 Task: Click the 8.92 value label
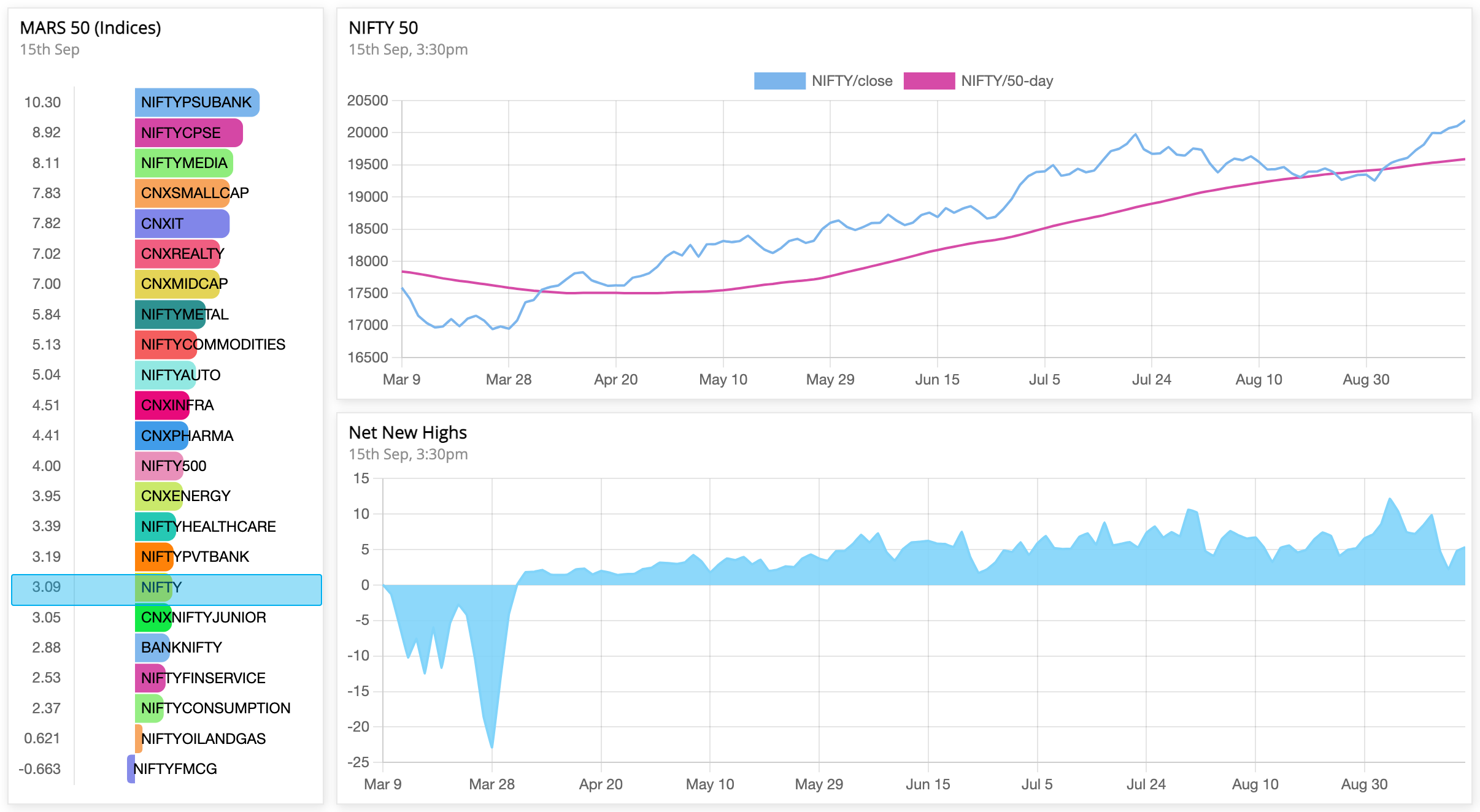click(47, 132)
